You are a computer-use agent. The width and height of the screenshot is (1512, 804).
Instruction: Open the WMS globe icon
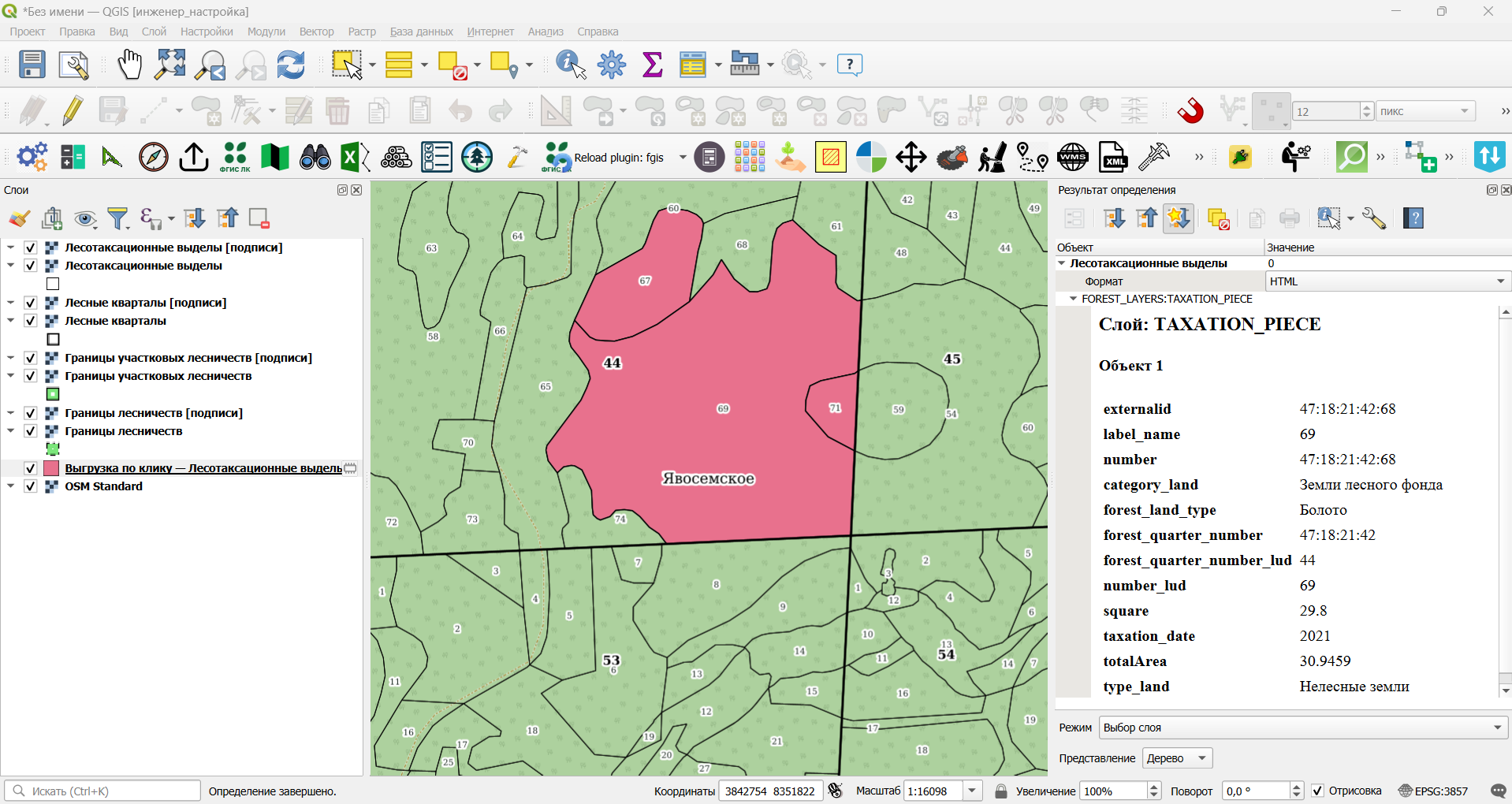pyautogui.click(x=1073, y=158)
